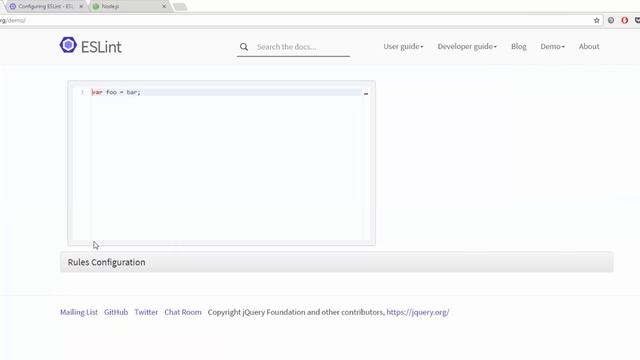
Task: Open the Developer guide dropdown
Action: tap(467, 47)
